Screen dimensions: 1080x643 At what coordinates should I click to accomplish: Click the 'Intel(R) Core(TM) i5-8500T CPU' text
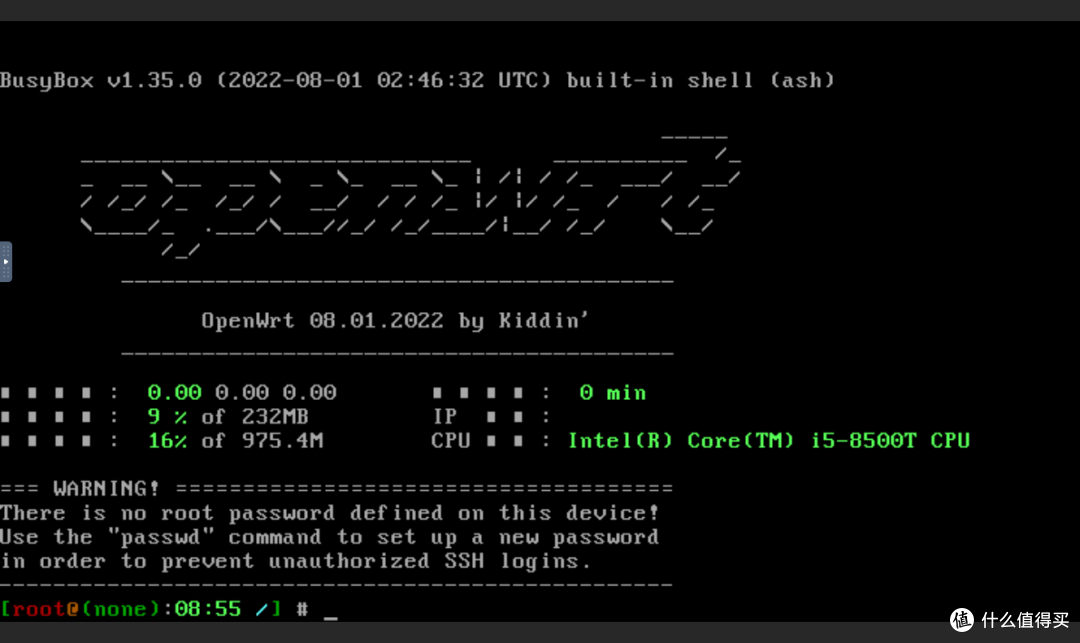coord(769,441)
